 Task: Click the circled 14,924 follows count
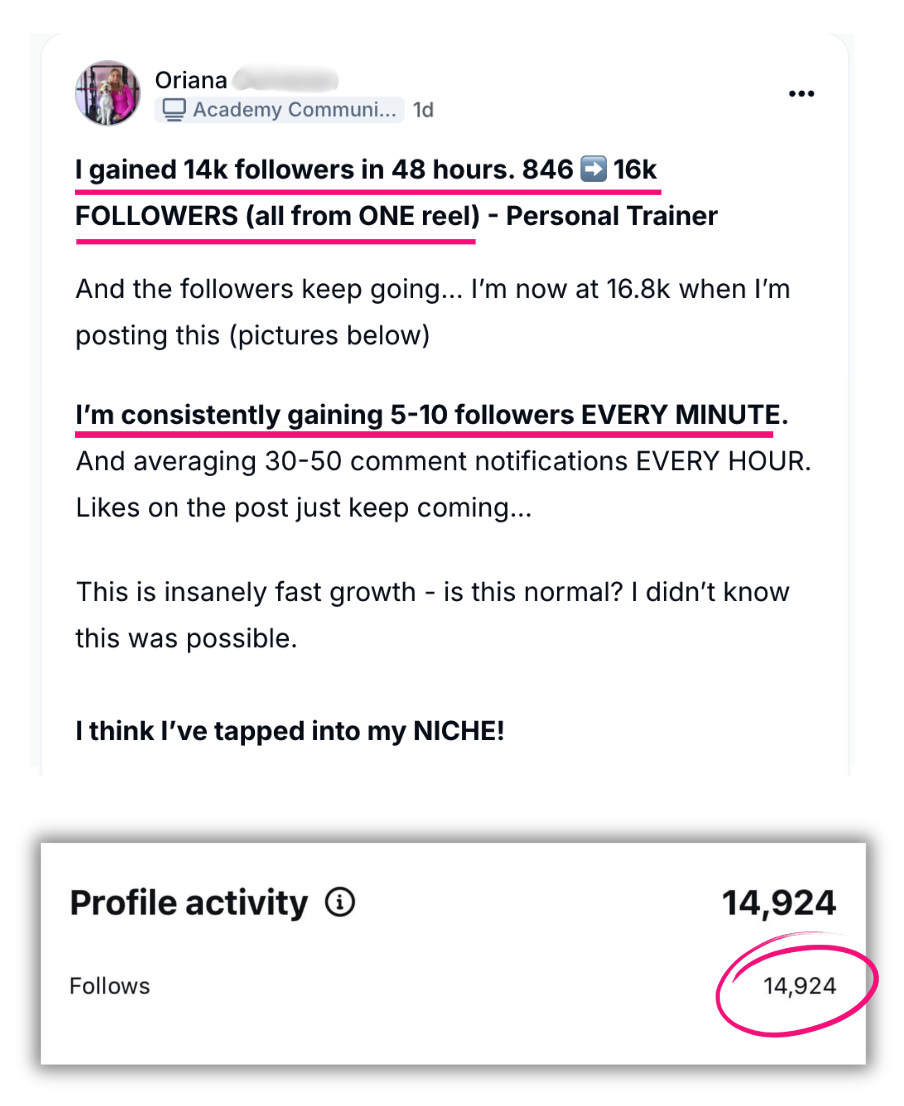click(x=799, y=987)
